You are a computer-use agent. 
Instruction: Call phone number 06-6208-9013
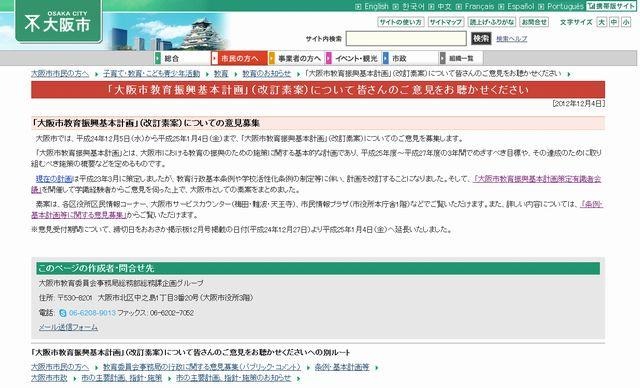tap(92, 313)
